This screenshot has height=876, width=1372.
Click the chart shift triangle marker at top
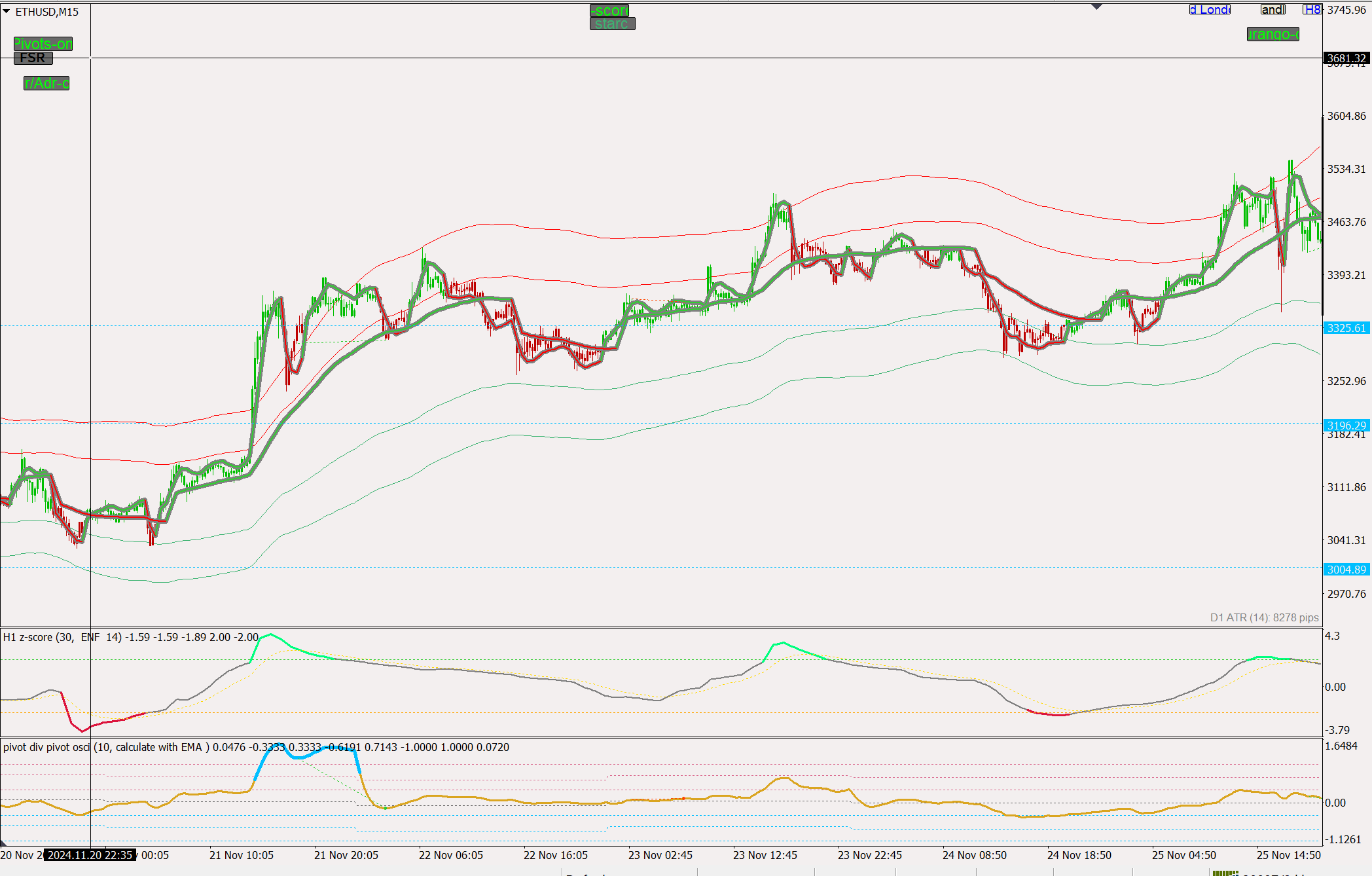click(x=1097, y=7)
